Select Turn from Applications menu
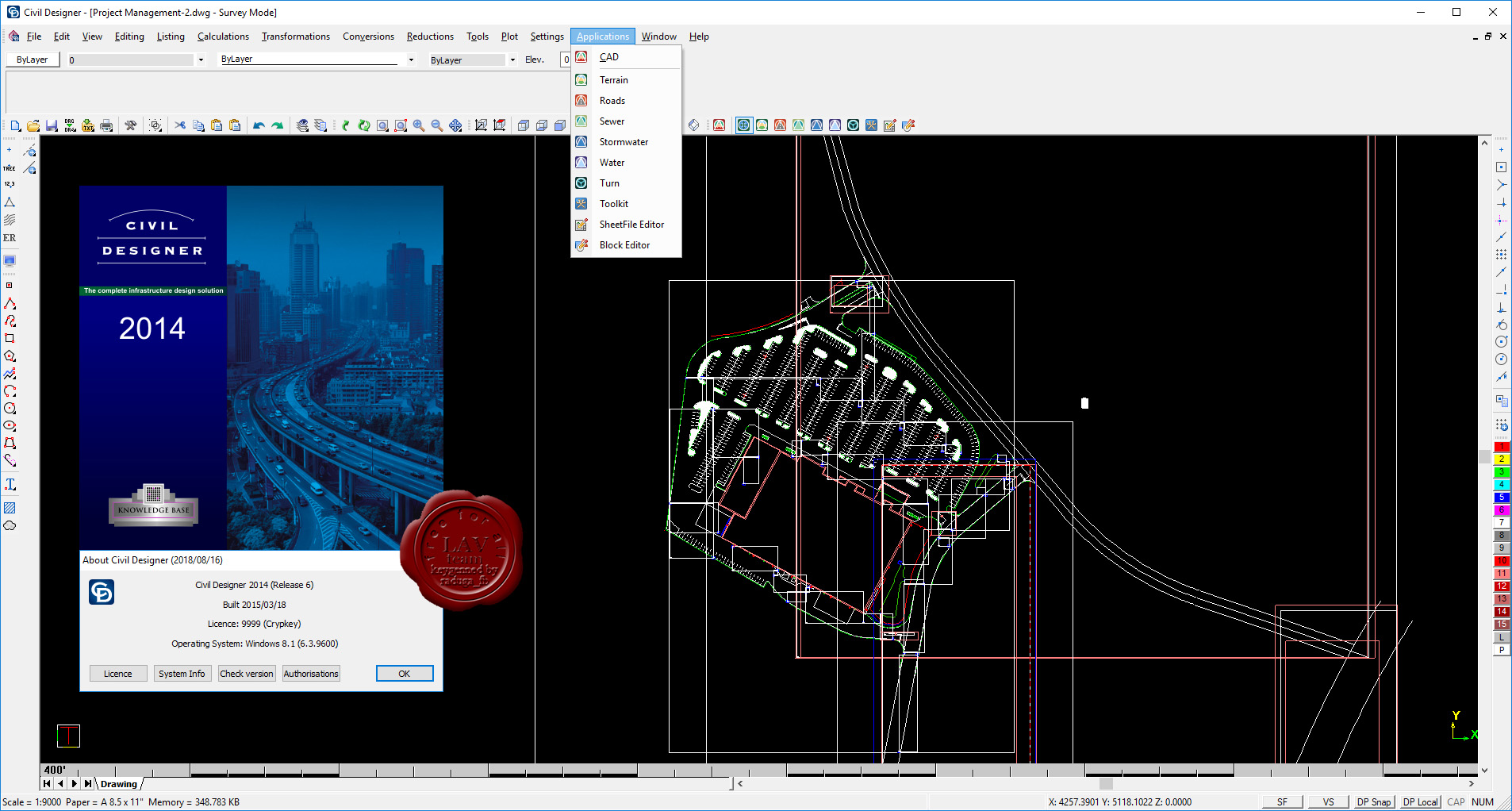The width and height of the screenshot is (1512, 811). (626, 183)
